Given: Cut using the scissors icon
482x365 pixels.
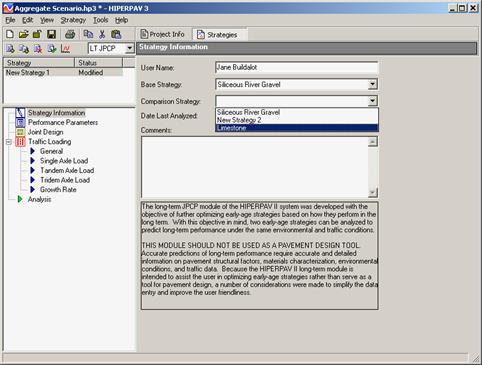Looking at the screenshot, I should coord(102,34).
